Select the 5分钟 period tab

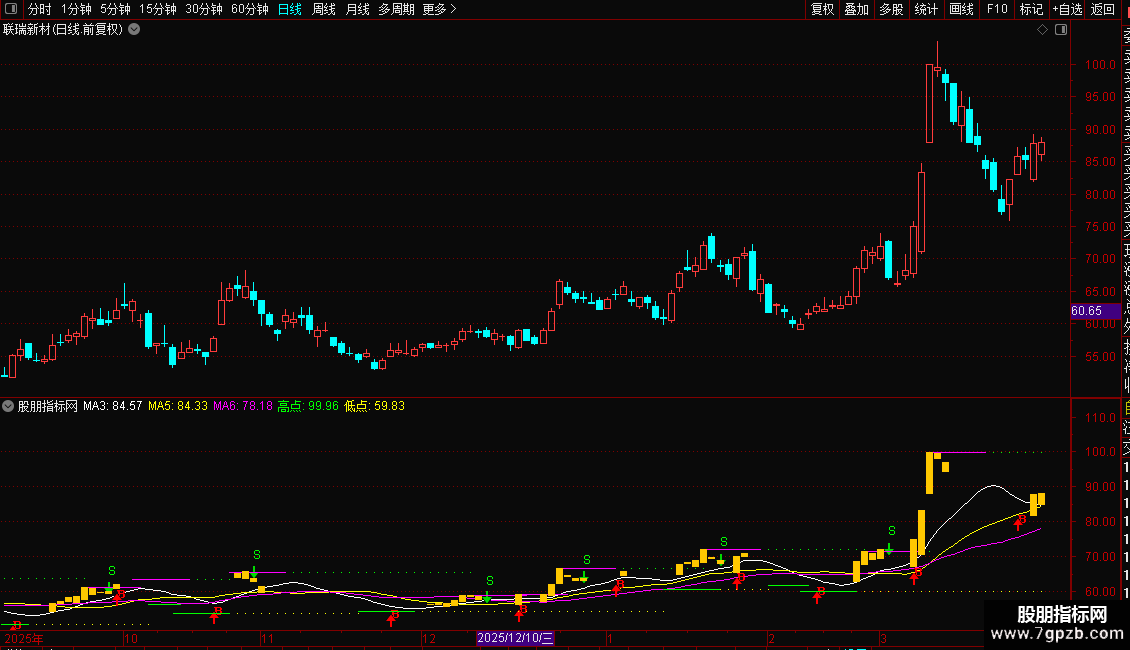[115, 9]
